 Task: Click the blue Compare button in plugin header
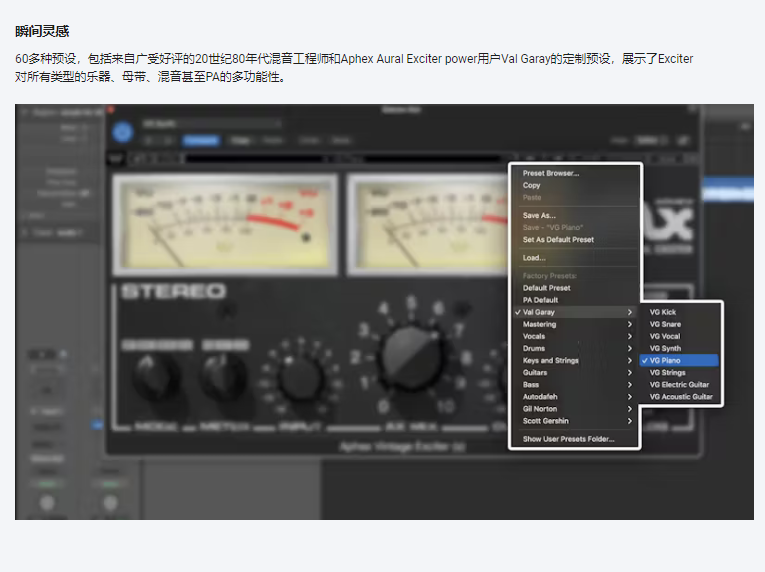tap(201, 141)
